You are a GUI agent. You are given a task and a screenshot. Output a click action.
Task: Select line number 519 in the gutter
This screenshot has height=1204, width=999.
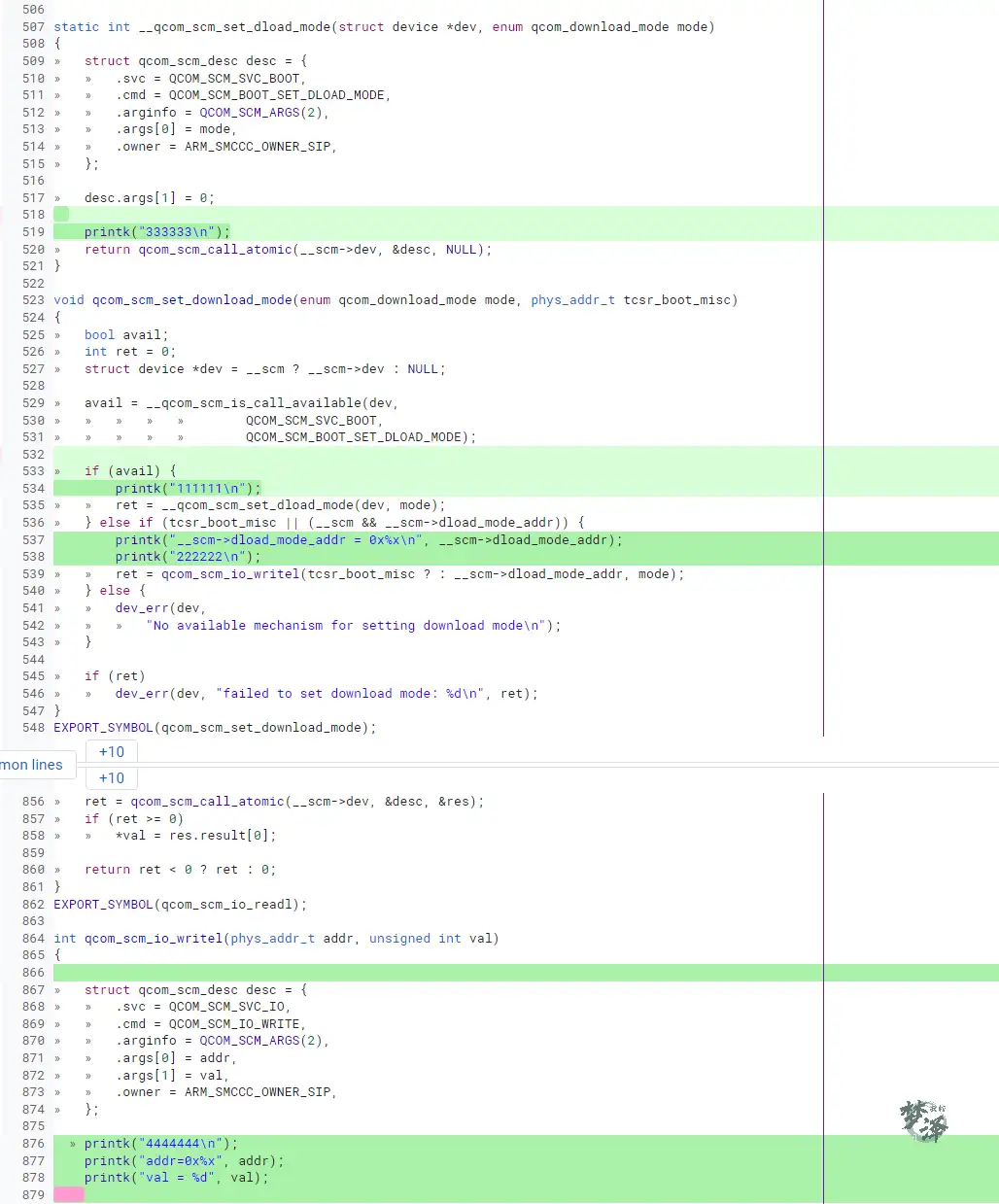pos(33,232)
